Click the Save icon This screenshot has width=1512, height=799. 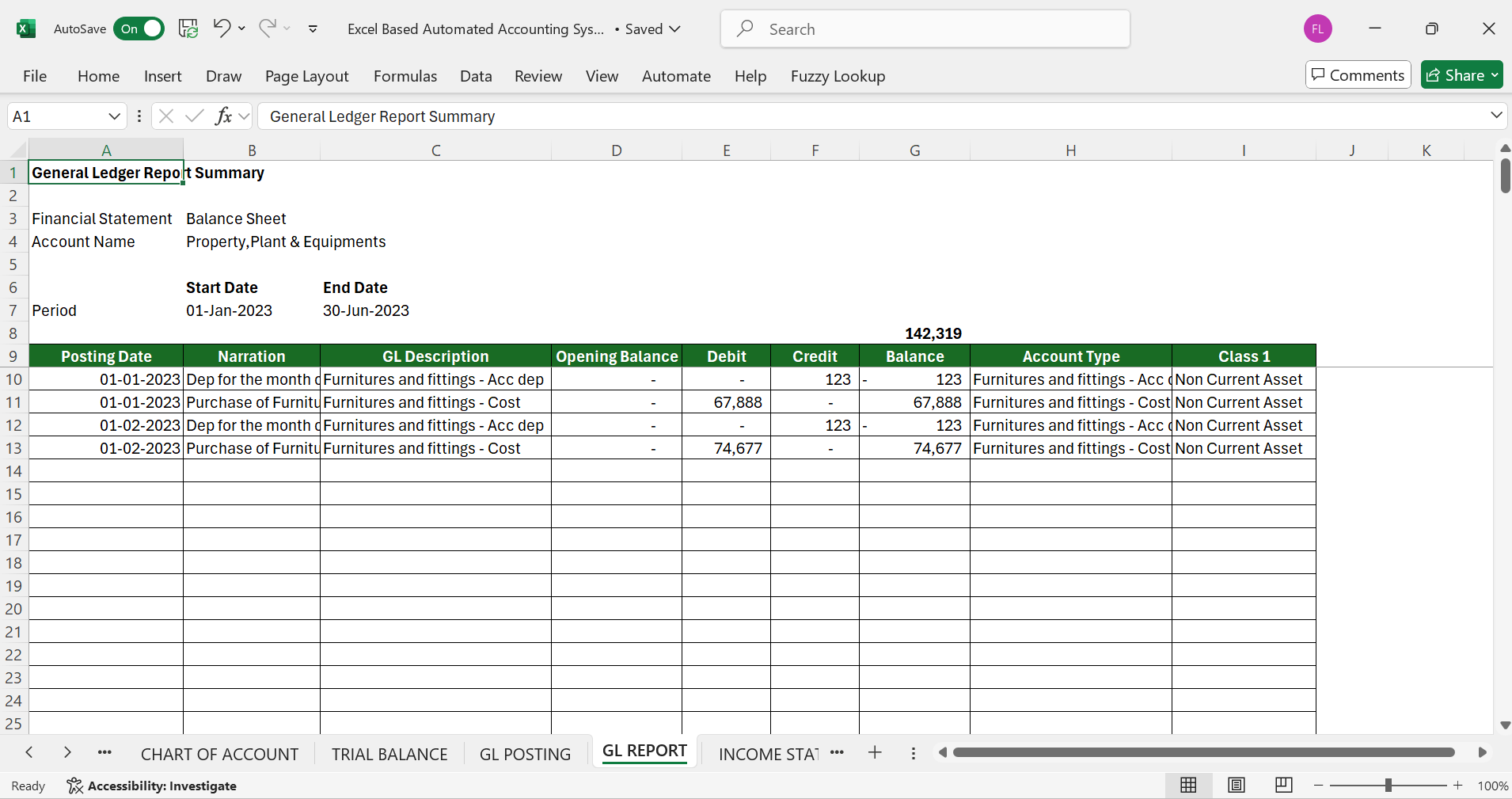188,29
